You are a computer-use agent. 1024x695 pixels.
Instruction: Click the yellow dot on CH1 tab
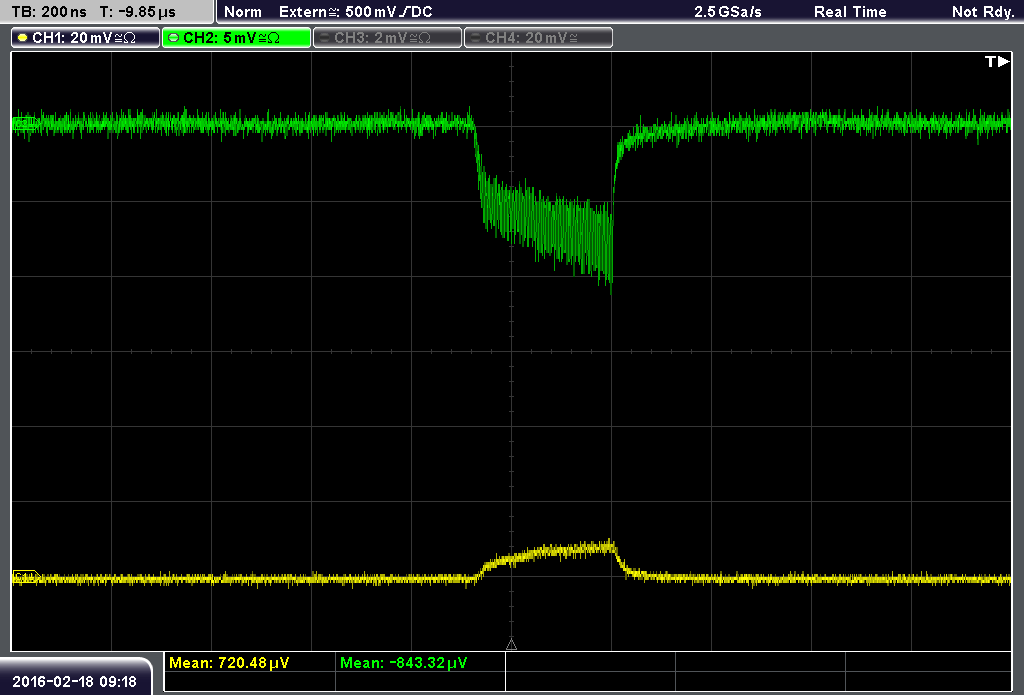pyautogui.click(x=22, y=38)
